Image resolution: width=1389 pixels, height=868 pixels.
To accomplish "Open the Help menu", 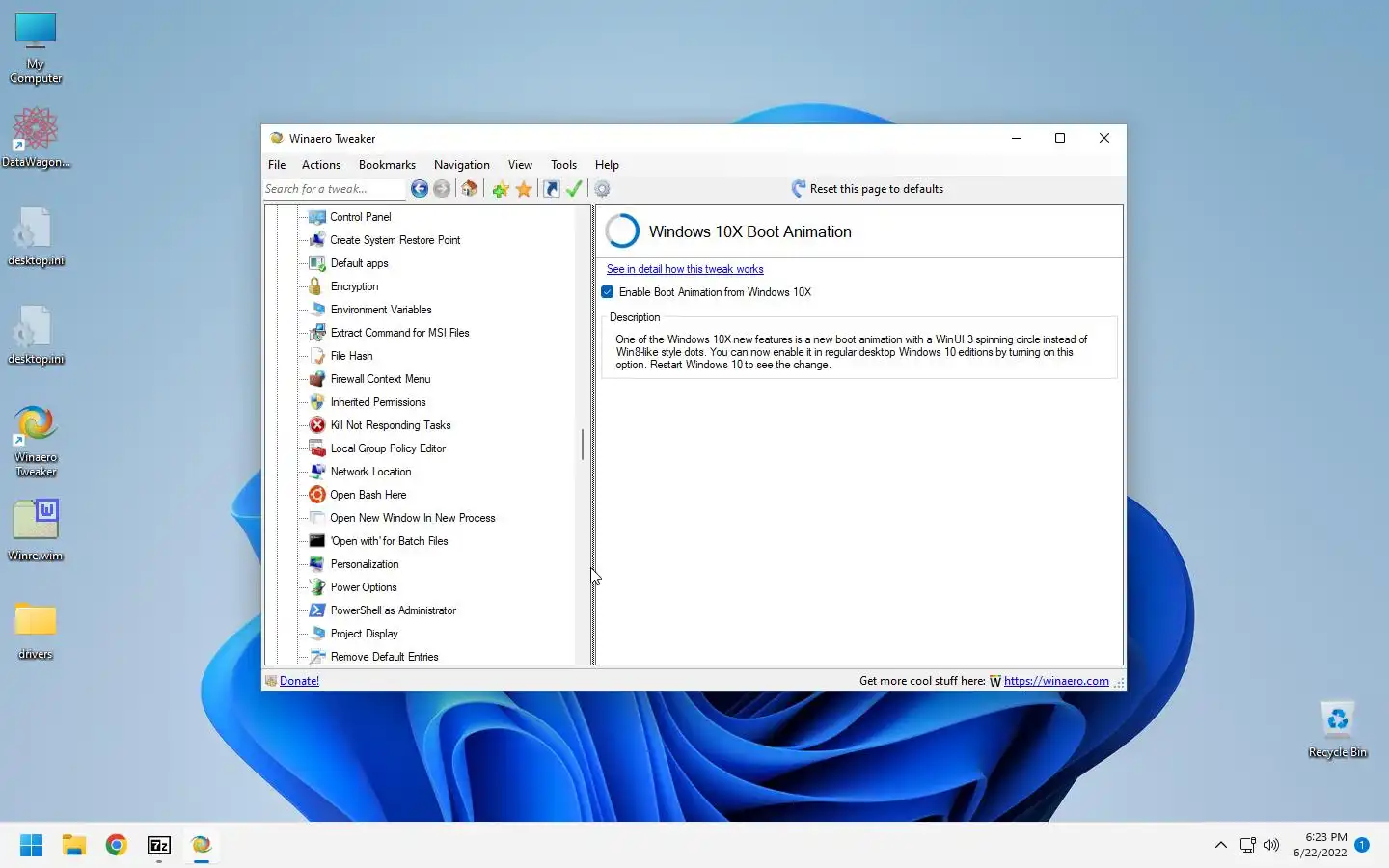I will tap(607, 165).
